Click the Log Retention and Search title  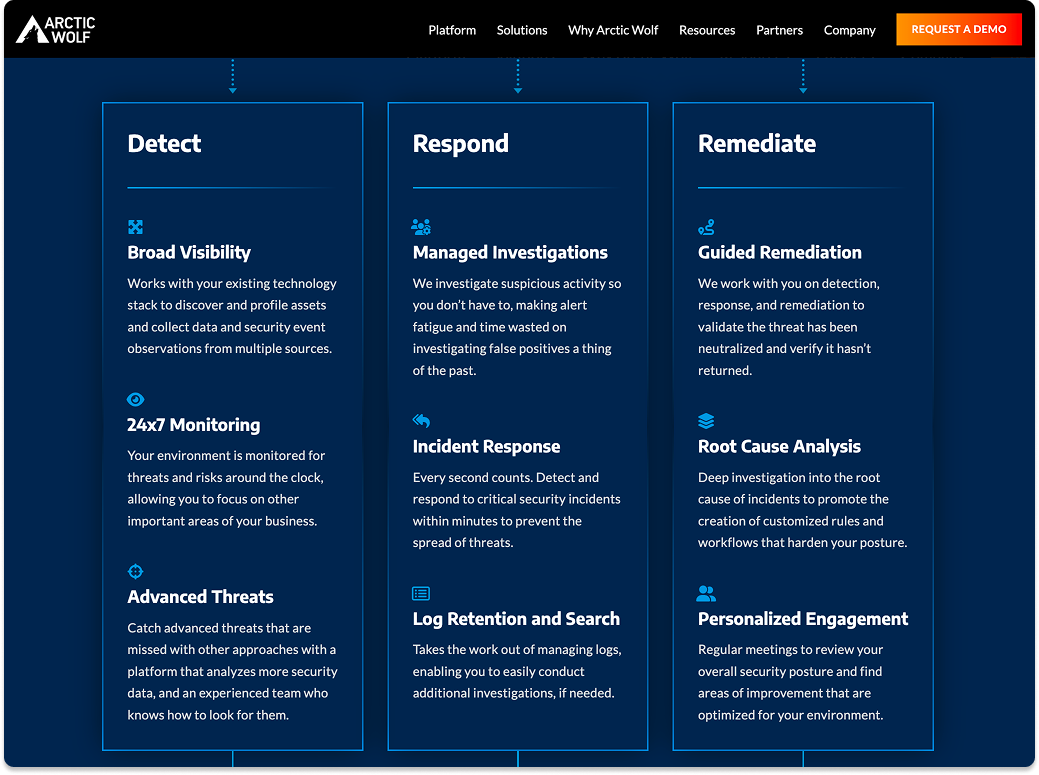pos(516,619)
